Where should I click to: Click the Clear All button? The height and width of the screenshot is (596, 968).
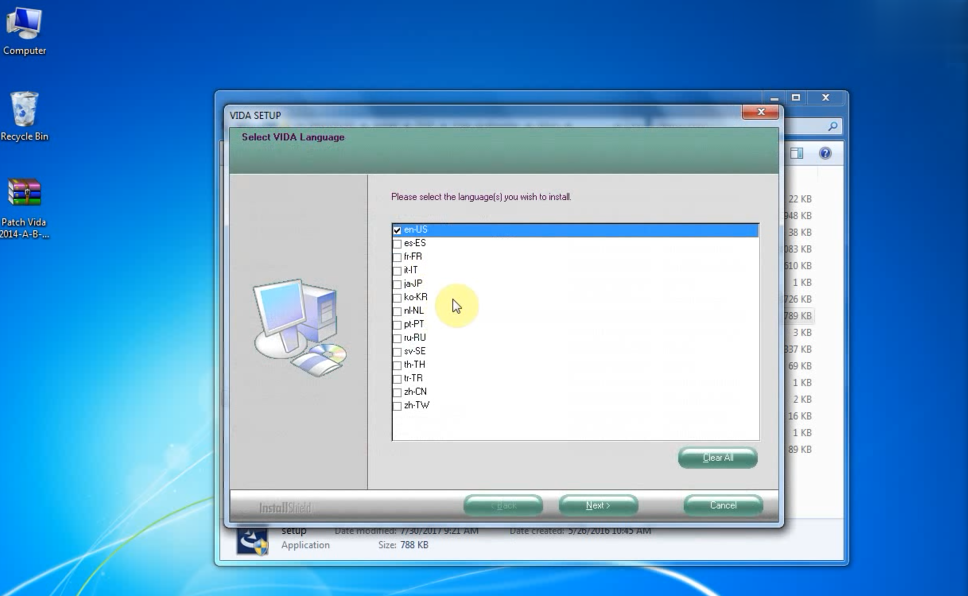[717, 458]
